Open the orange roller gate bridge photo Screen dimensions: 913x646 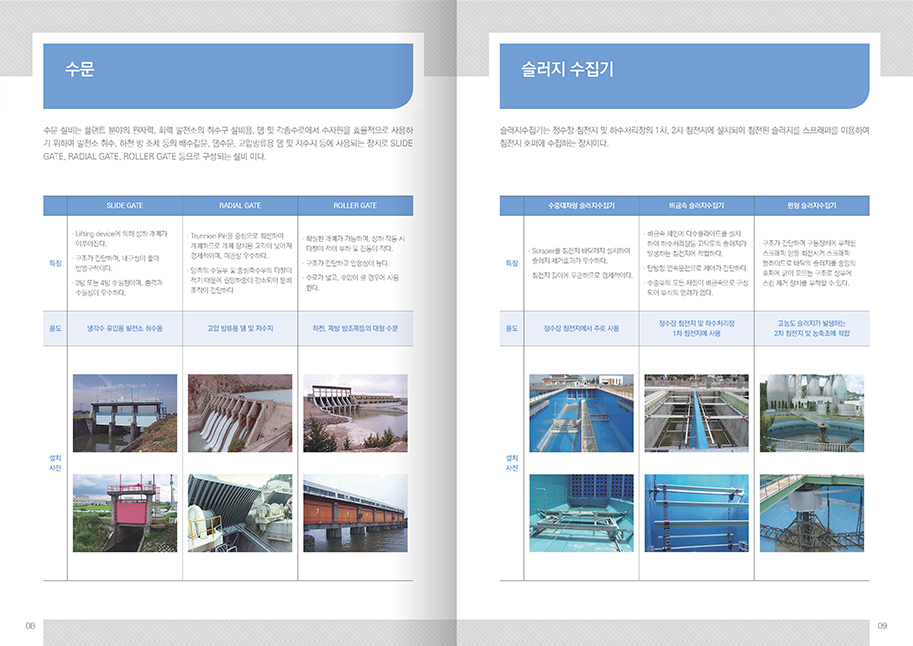(x=355, y=513)
